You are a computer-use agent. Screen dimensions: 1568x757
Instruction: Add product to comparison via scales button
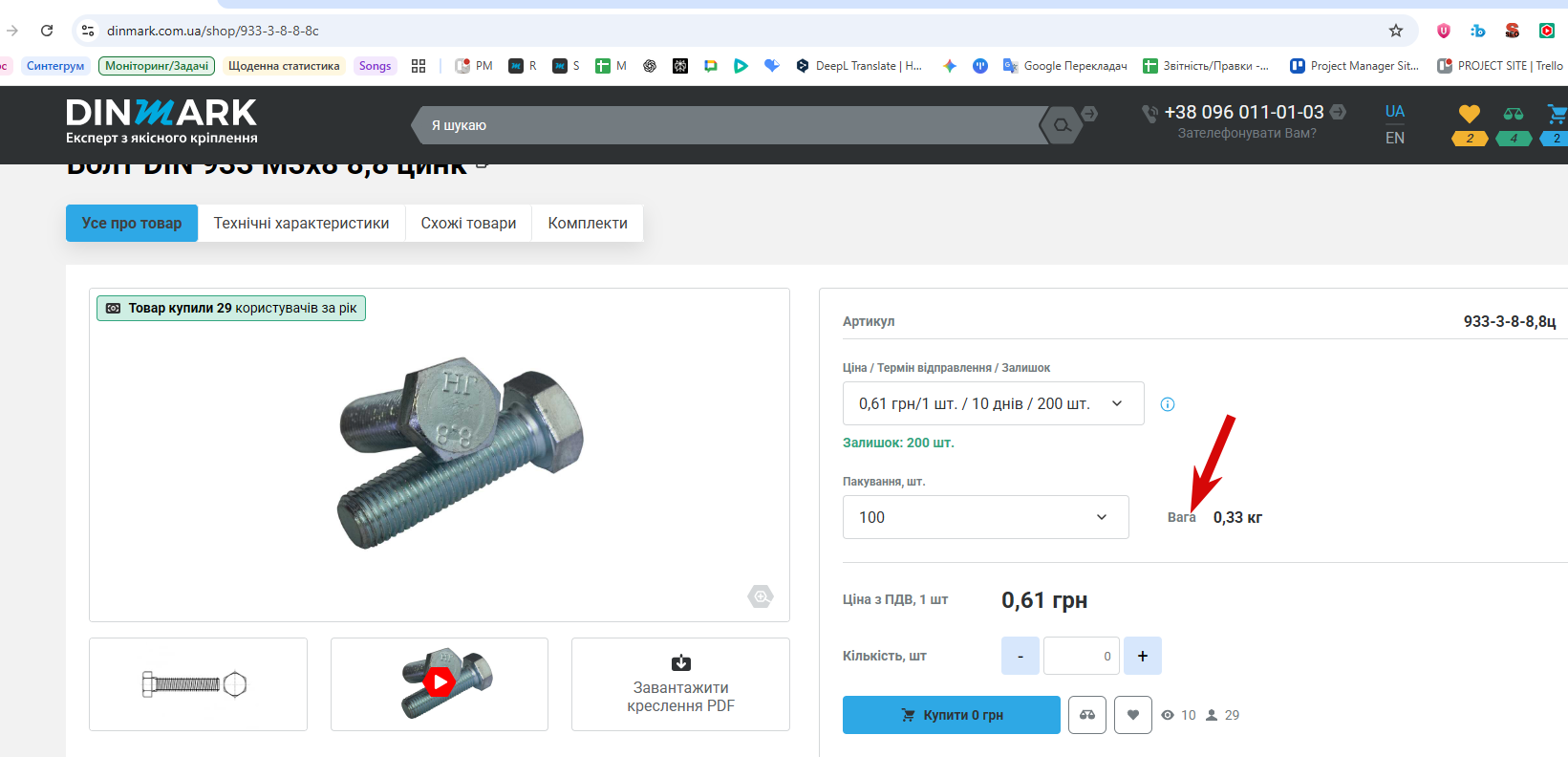(x=1087, y=715)
